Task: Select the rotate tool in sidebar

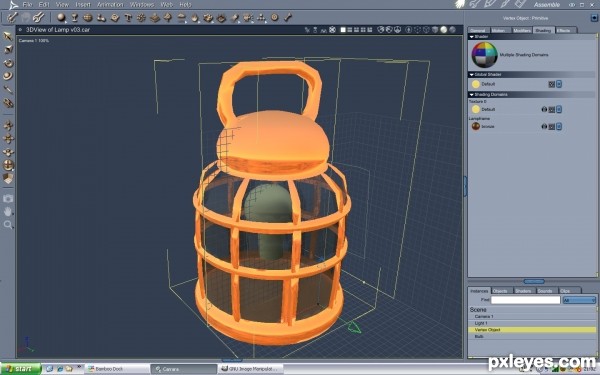Action: (8, 63)
